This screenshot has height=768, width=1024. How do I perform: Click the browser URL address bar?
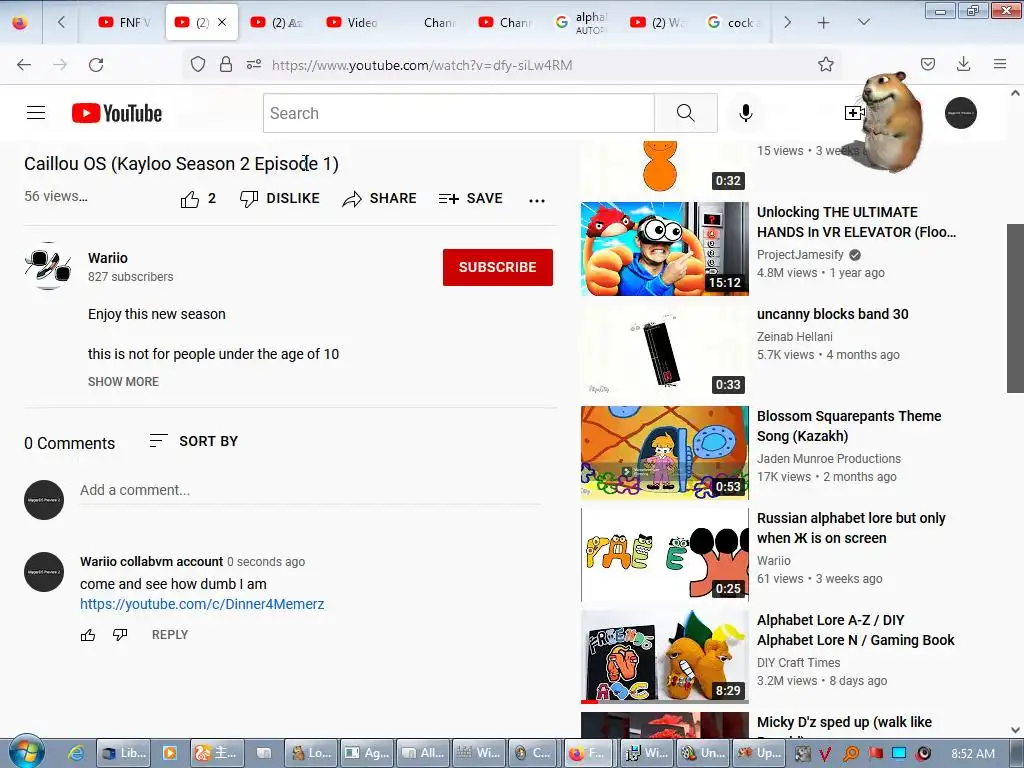[509, 65]
